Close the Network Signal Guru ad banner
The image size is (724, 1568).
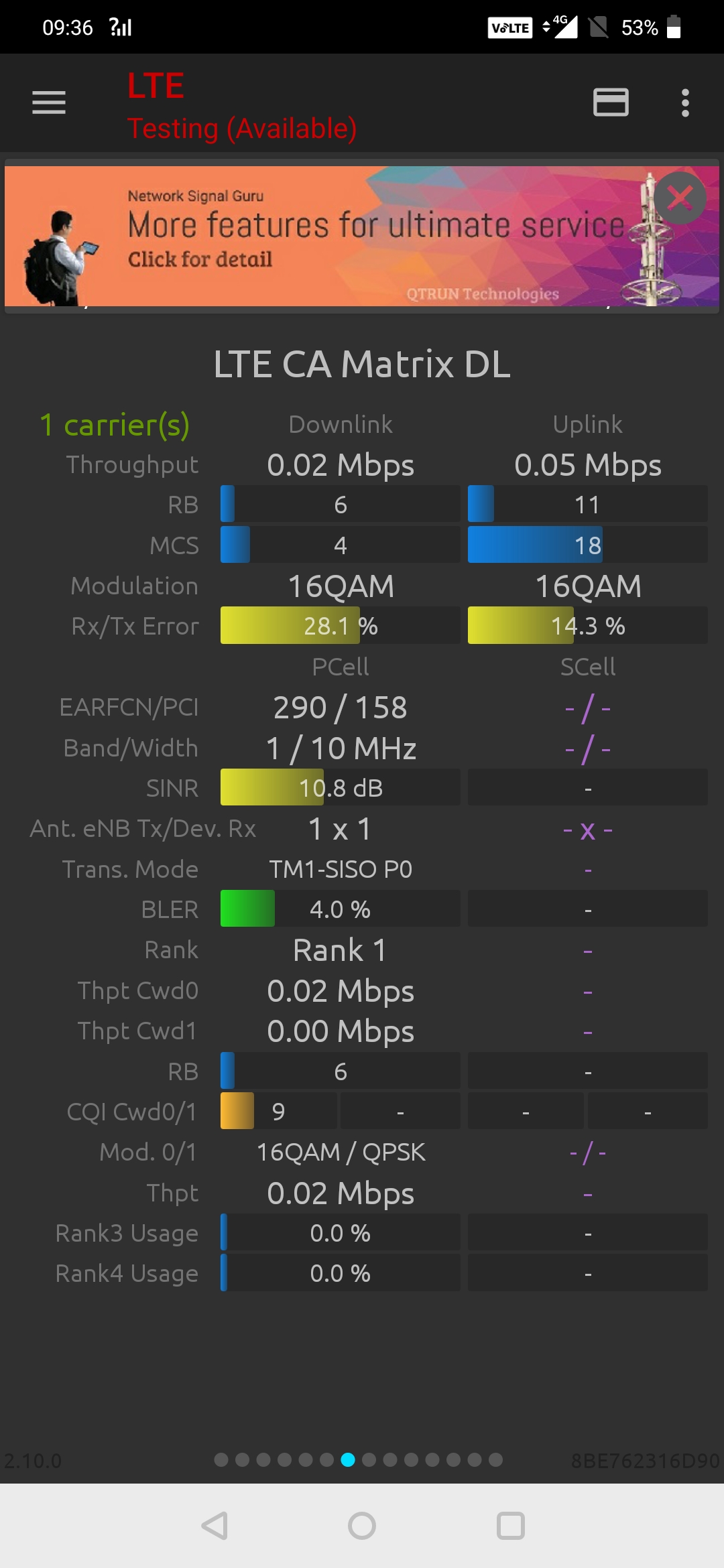tap(680, 198)
